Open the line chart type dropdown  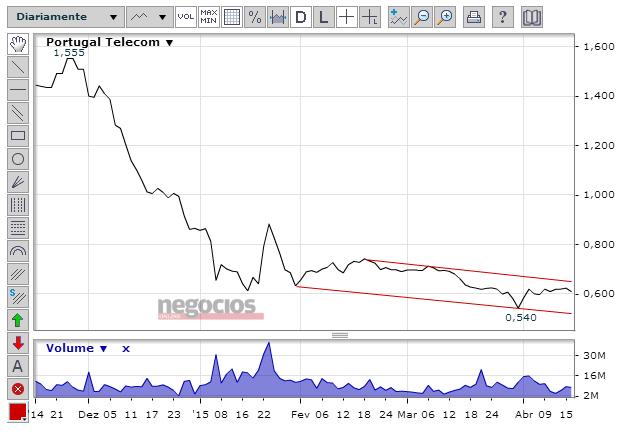point(149,17)
